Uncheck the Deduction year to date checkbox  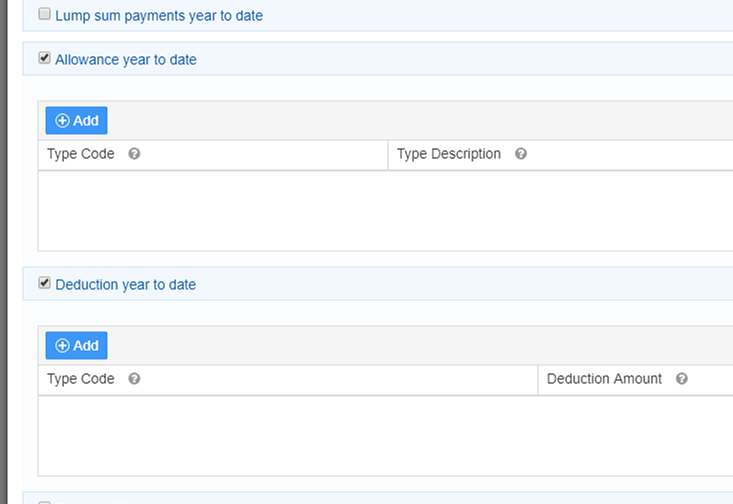[x=44, y=284]
